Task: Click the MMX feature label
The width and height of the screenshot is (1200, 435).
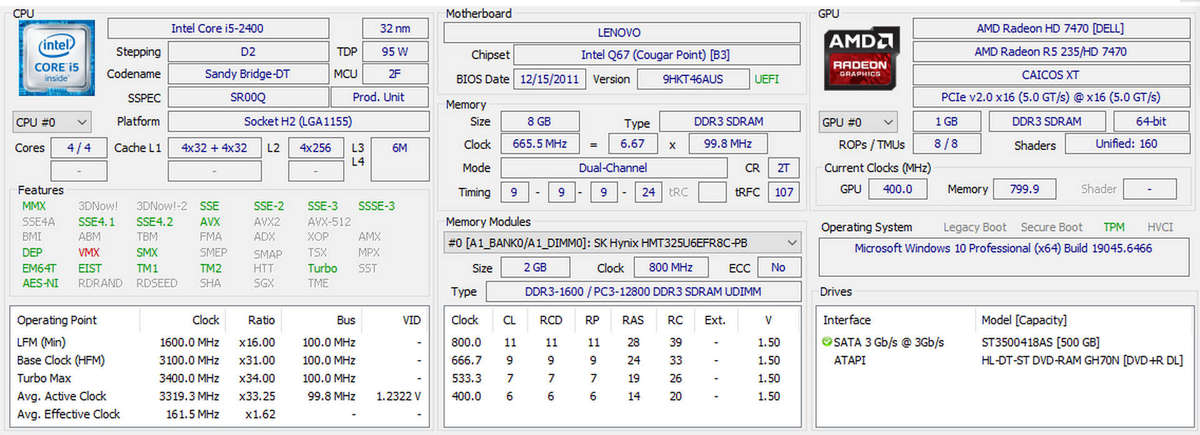Action: (34, 206)
